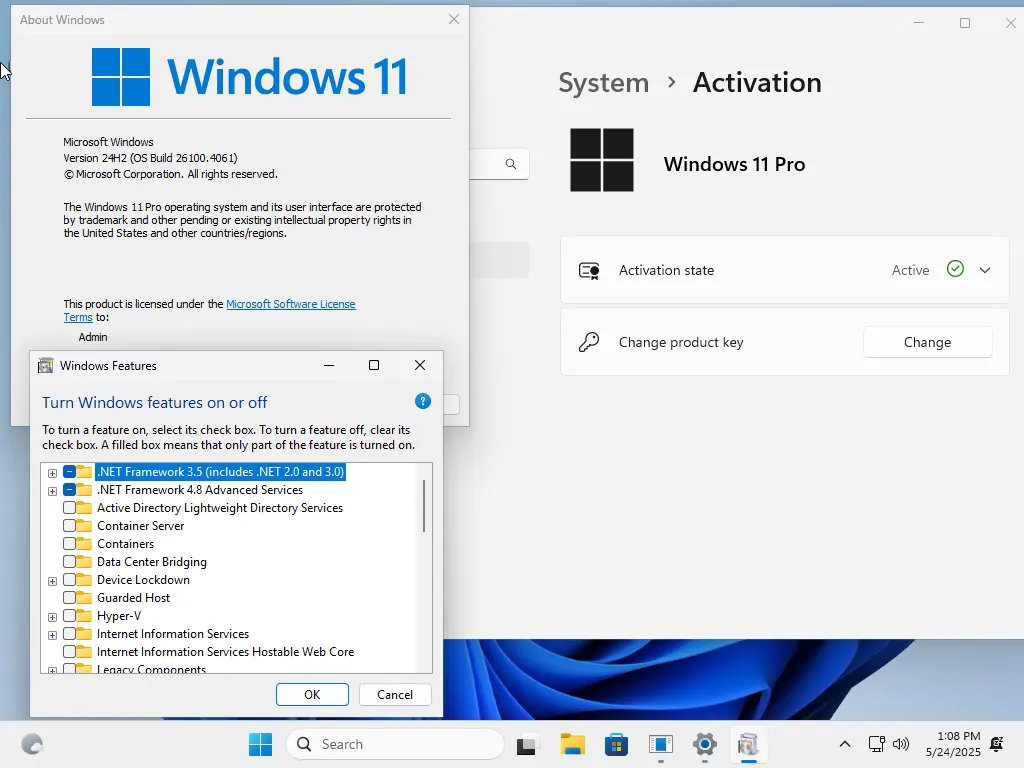Select the Container Server label
Screen dimensions: 1024x768
pyautogui.click(x=140, y=526)
